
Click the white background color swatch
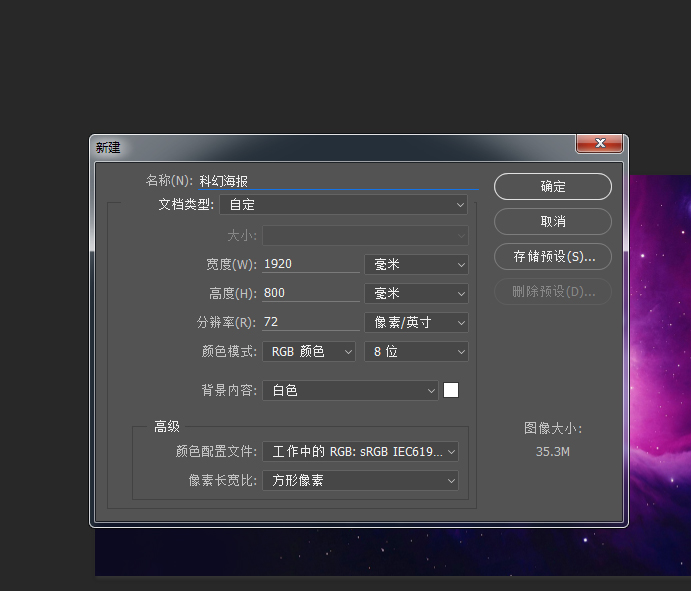tap(451, 390)
